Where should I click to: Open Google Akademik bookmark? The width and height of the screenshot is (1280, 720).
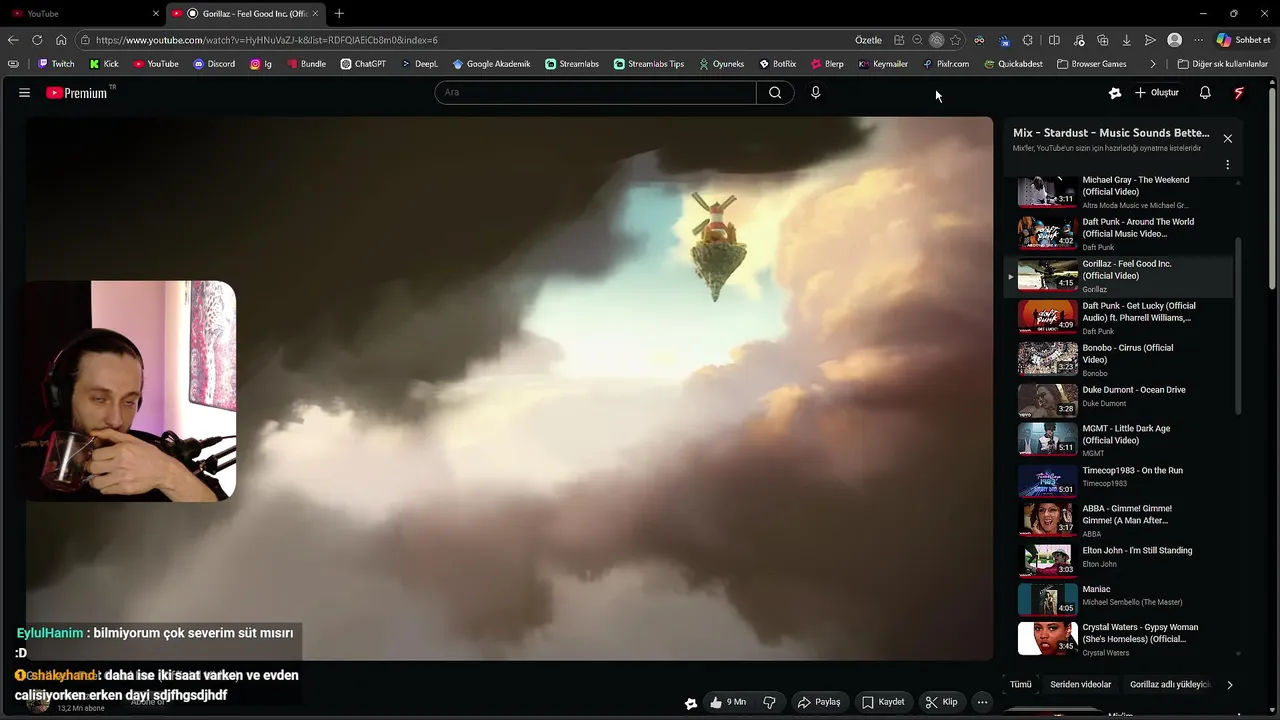point(491,64)
